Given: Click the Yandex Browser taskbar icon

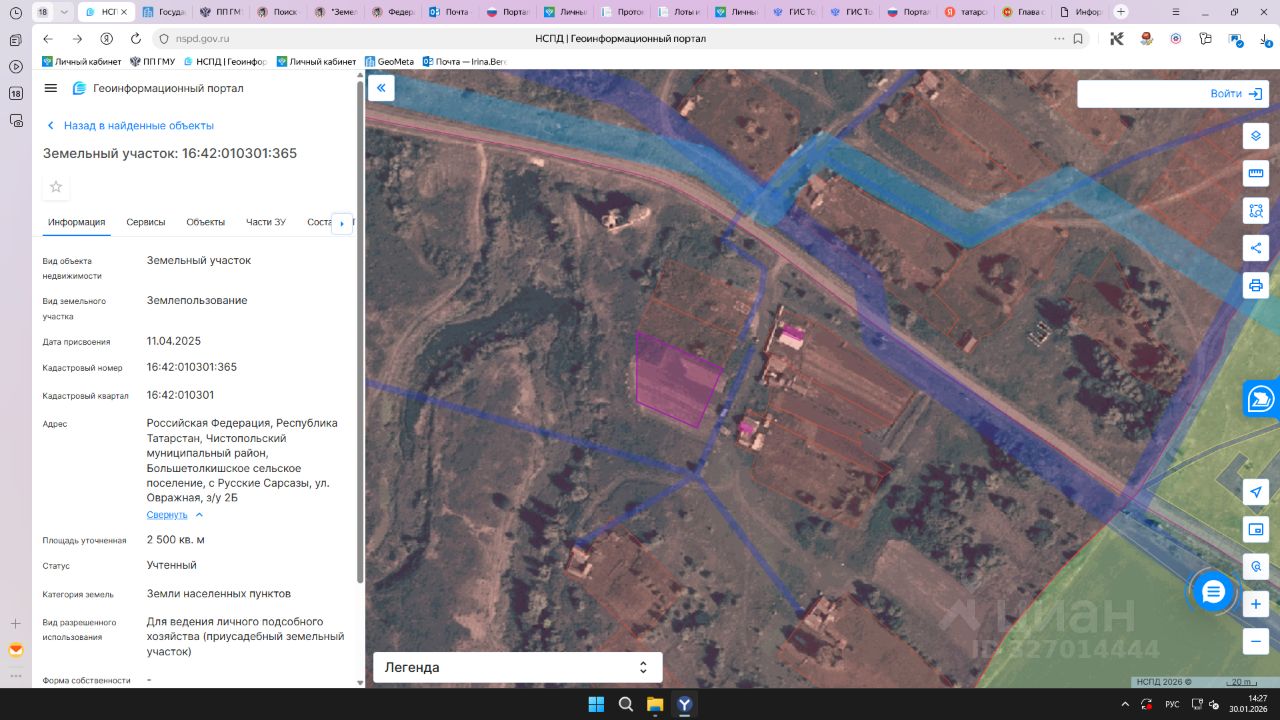Looking at the screenshot, I should pos(685,704).
